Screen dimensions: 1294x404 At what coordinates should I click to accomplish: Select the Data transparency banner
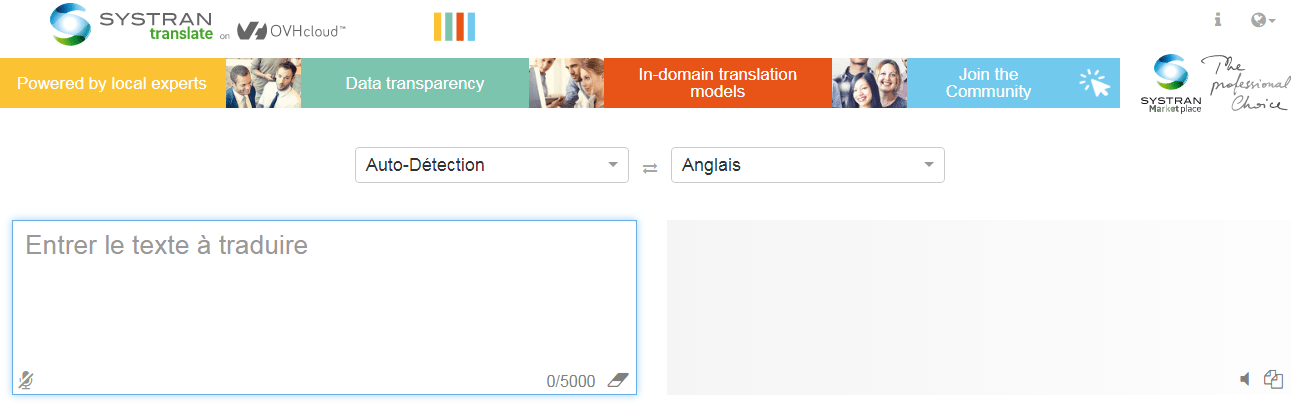[415, 83]
